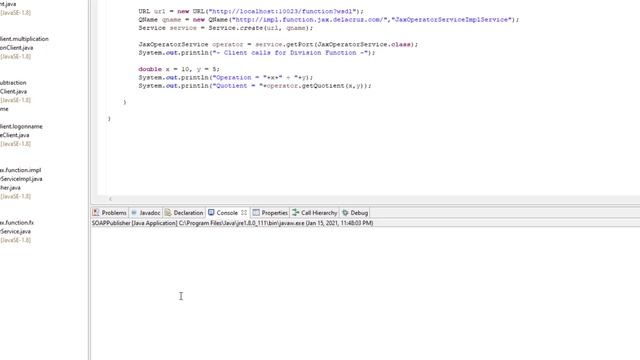
Task: Open the Debug tab
Action: click(359, 213)
